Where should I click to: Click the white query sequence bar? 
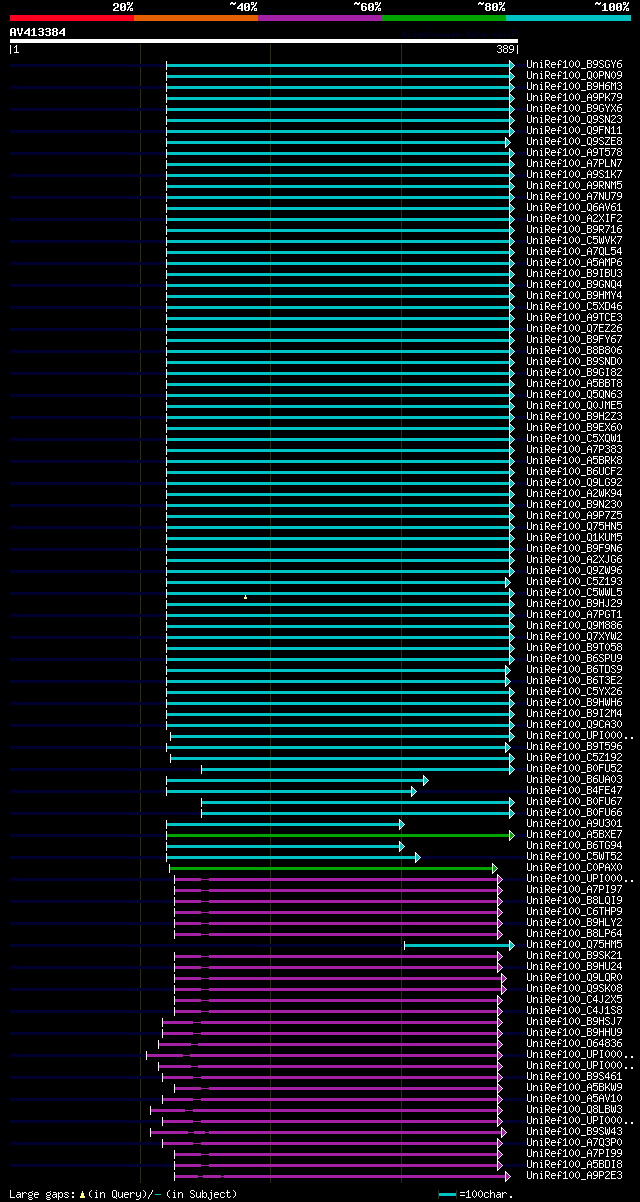264,41
